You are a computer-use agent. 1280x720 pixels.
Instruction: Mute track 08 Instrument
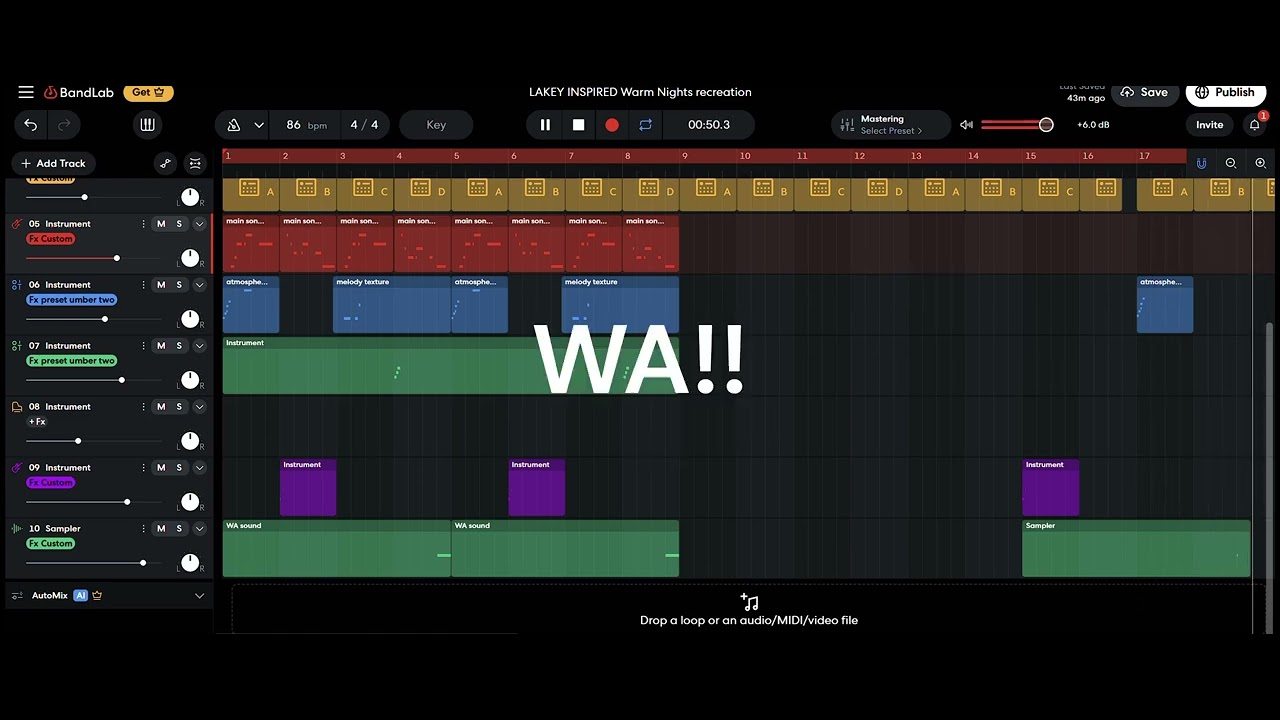tap(161, 407)
